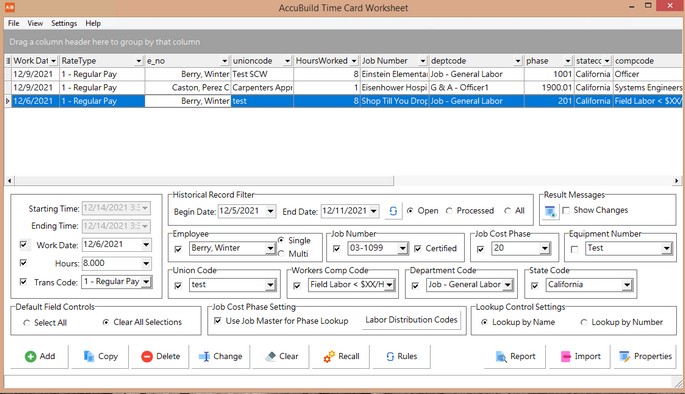685x394 pixels.
Task: Expand the Job Number 03-1099 dropdown
Action: [x=402, y=249]
